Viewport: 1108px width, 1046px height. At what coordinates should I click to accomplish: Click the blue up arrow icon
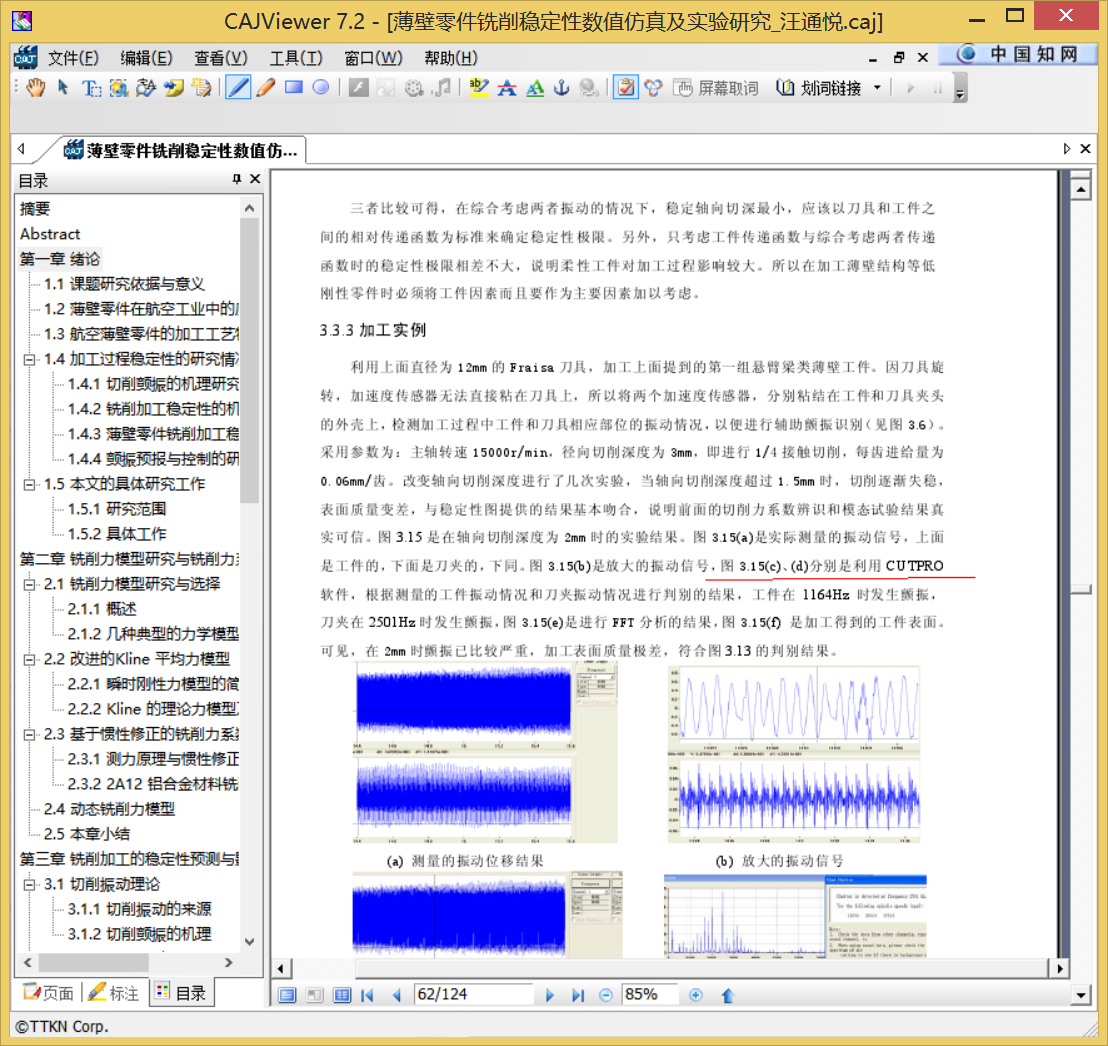(727, 995)
